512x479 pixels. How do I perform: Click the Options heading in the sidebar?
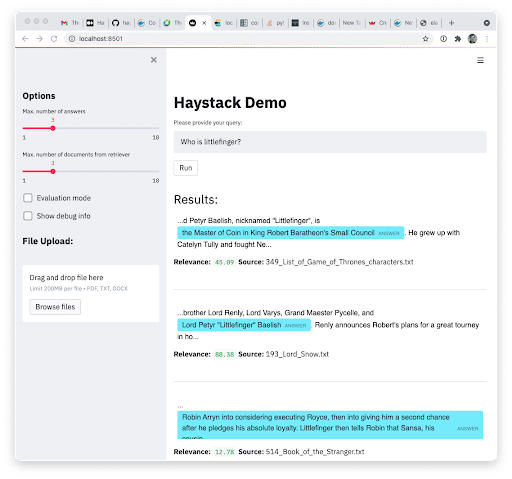click(x=39, y=96)
